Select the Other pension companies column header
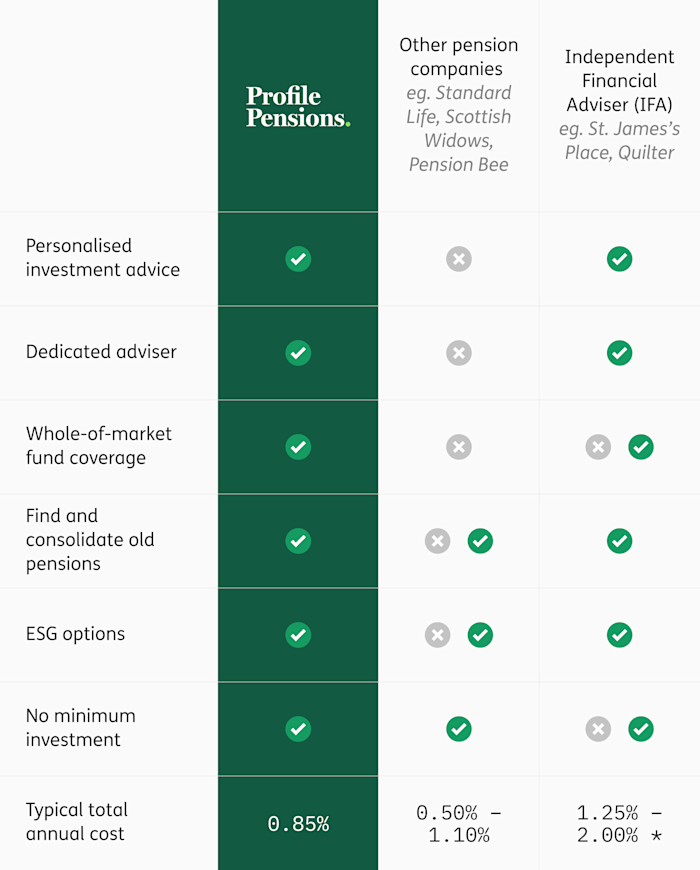The width and height of the screenshot is (700, 870). [459, 104]
